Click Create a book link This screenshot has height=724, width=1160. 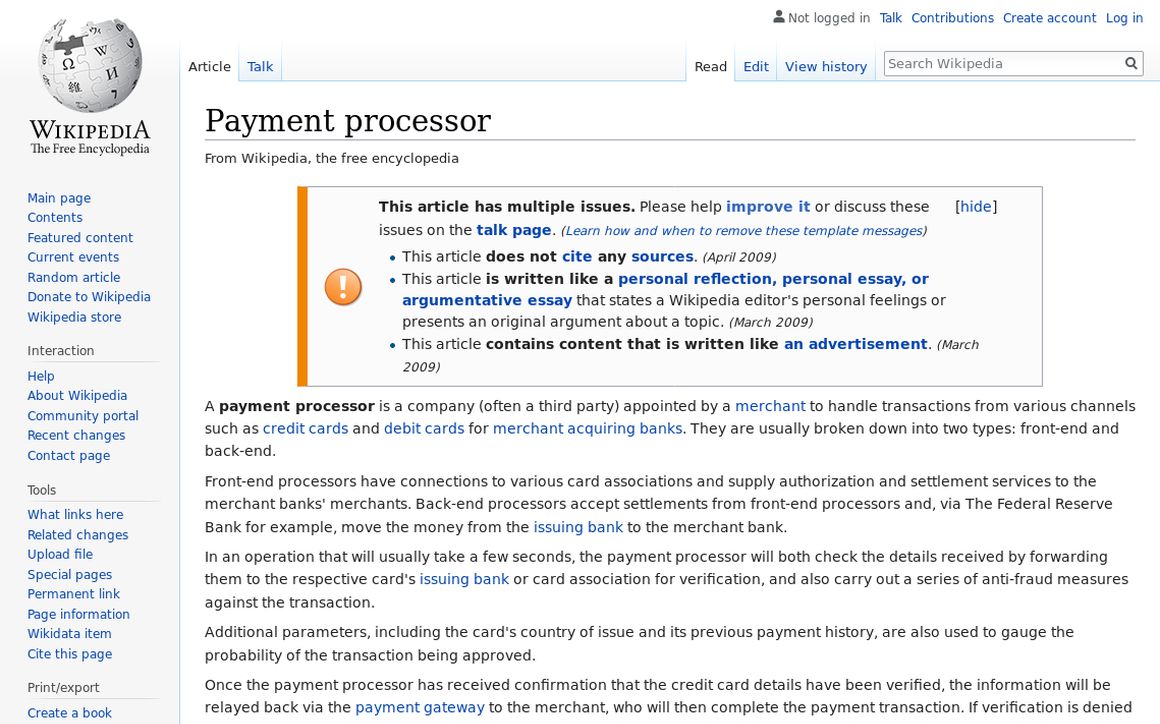(x=70, y=713)
